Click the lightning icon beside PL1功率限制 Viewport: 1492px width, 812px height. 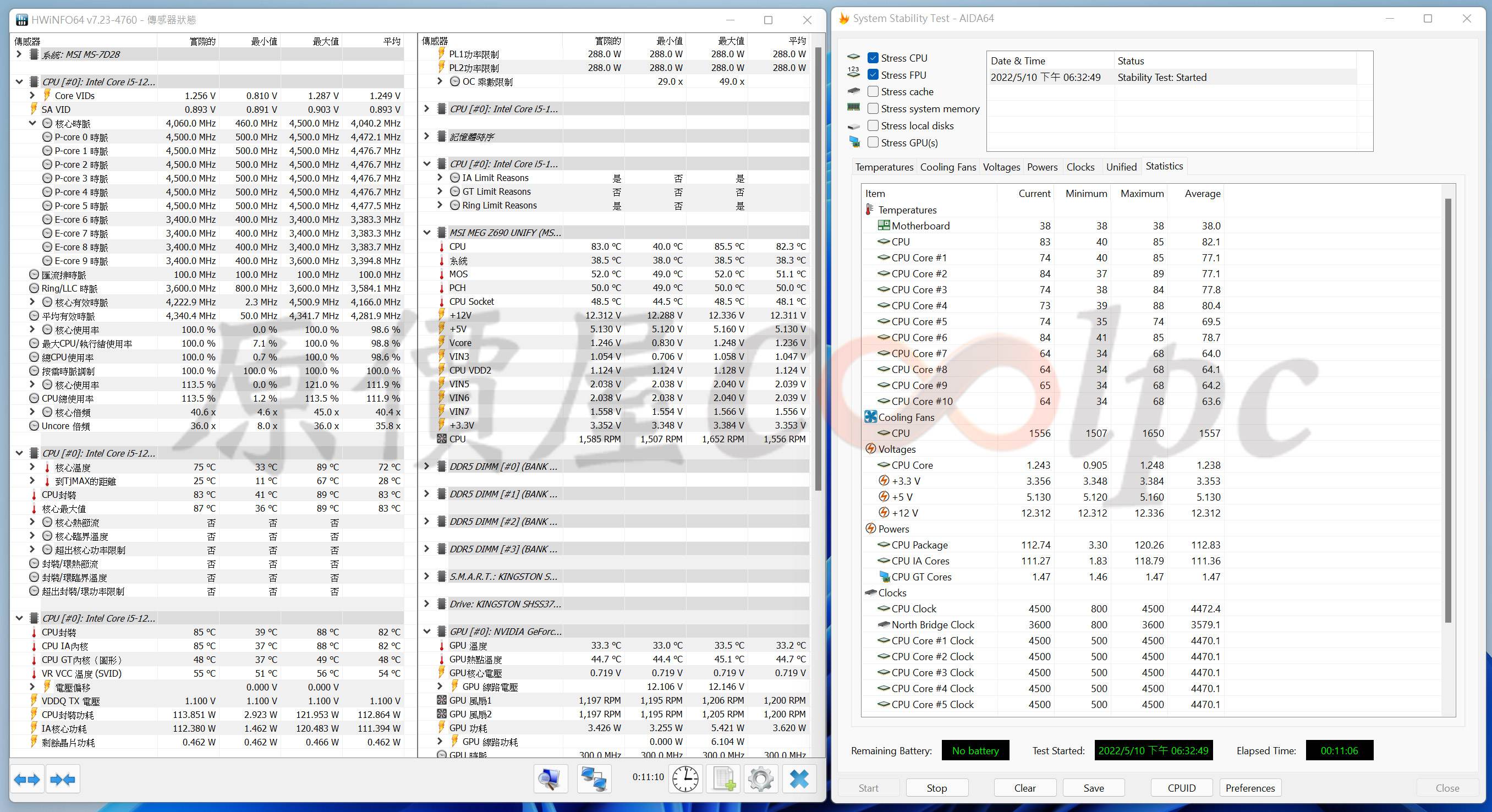pos(442,54)
